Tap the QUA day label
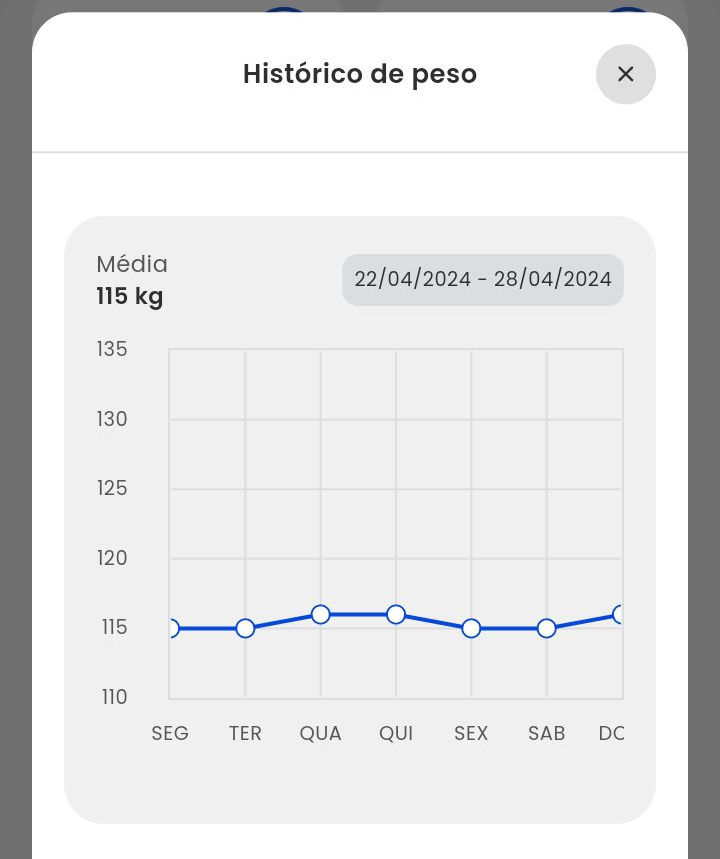Image resolution: width=720 pixels, height=859 pixels. coord(320,733)
